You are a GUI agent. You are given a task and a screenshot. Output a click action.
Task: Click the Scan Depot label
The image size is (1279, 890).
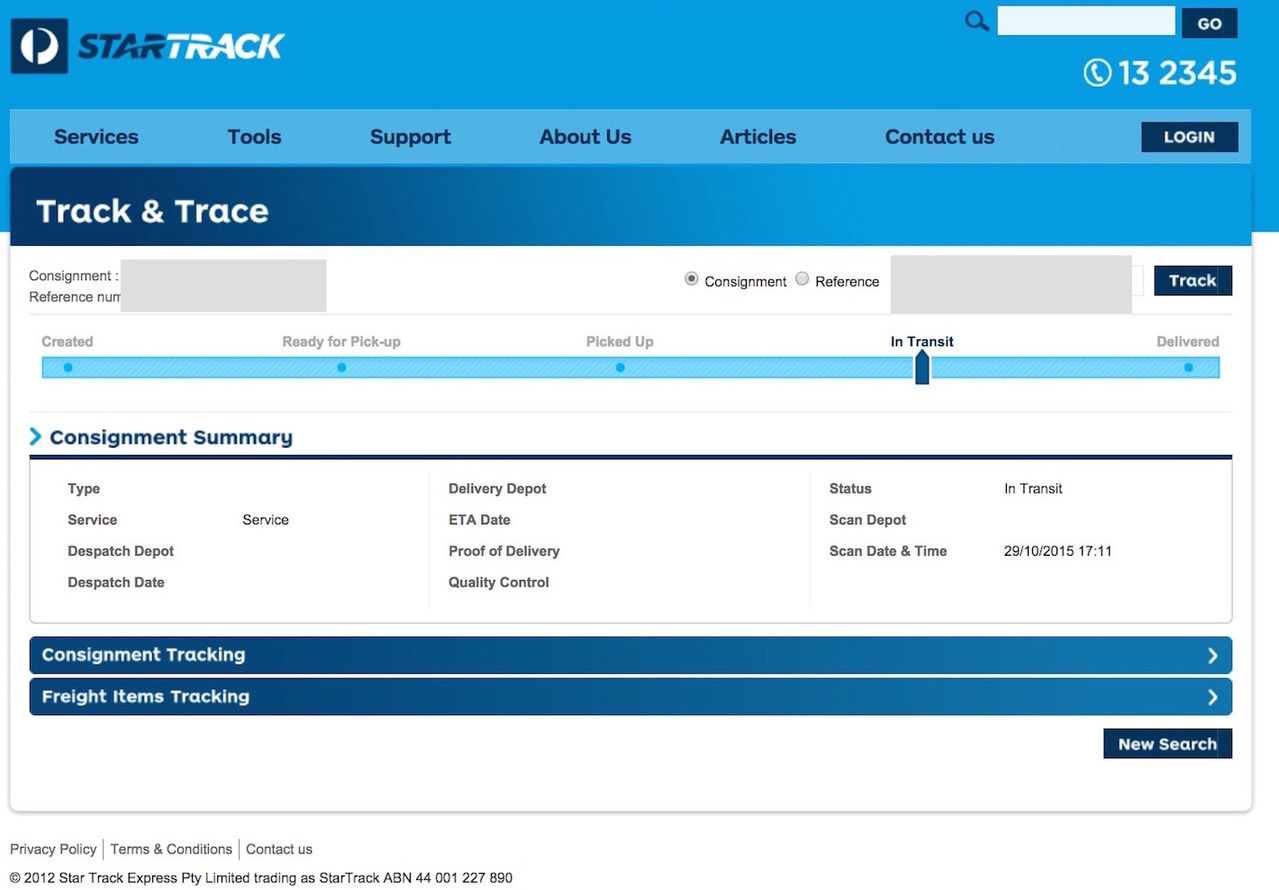point(868,520)
